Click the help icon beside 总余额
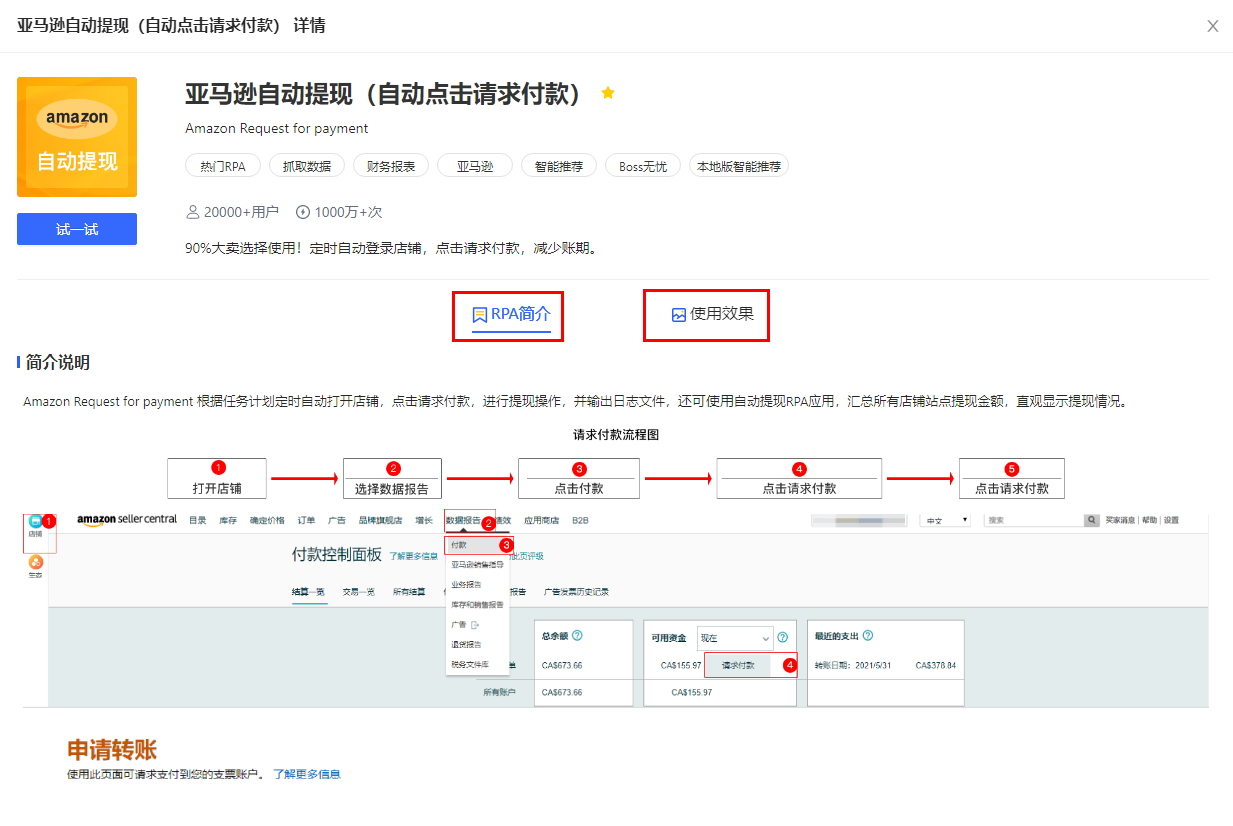 [577, 636]
